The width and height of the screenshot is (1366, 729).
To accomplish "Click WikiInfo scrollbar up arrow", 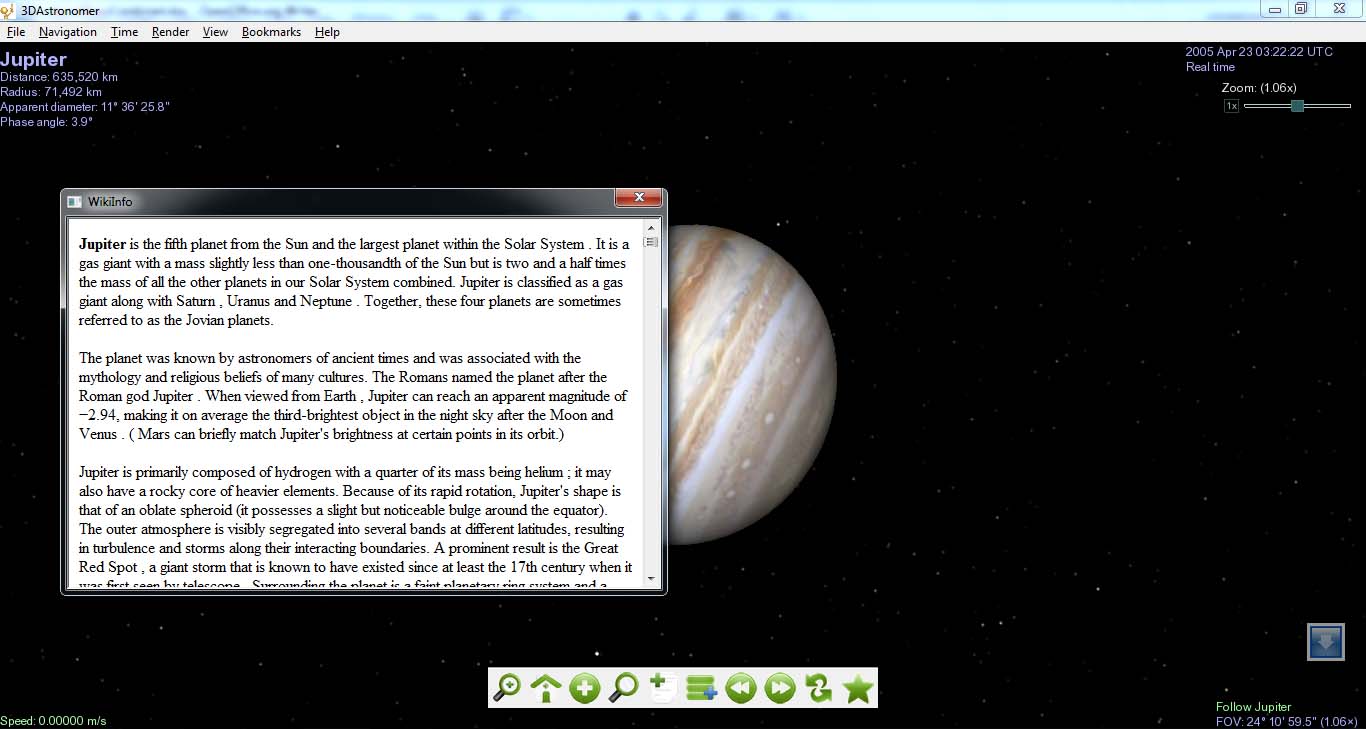I will (651, 226).
